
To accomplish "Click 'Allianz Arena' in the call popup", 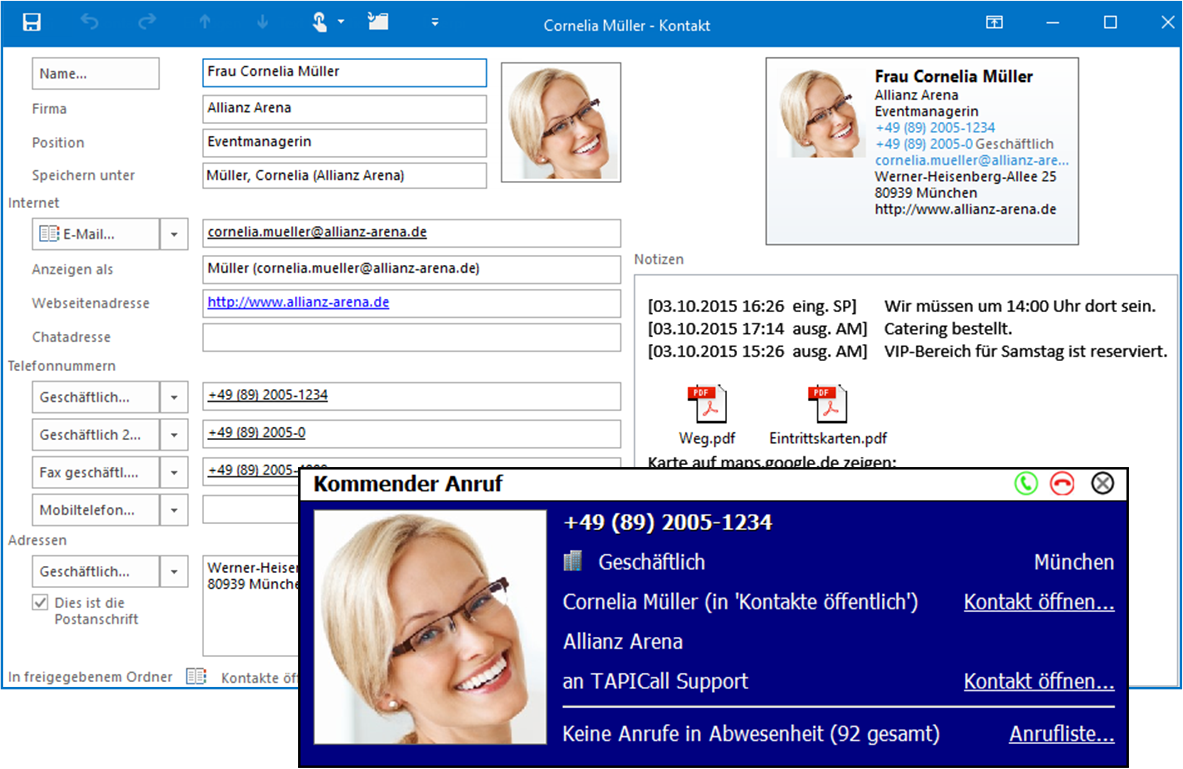I will (x=622, y=641).
